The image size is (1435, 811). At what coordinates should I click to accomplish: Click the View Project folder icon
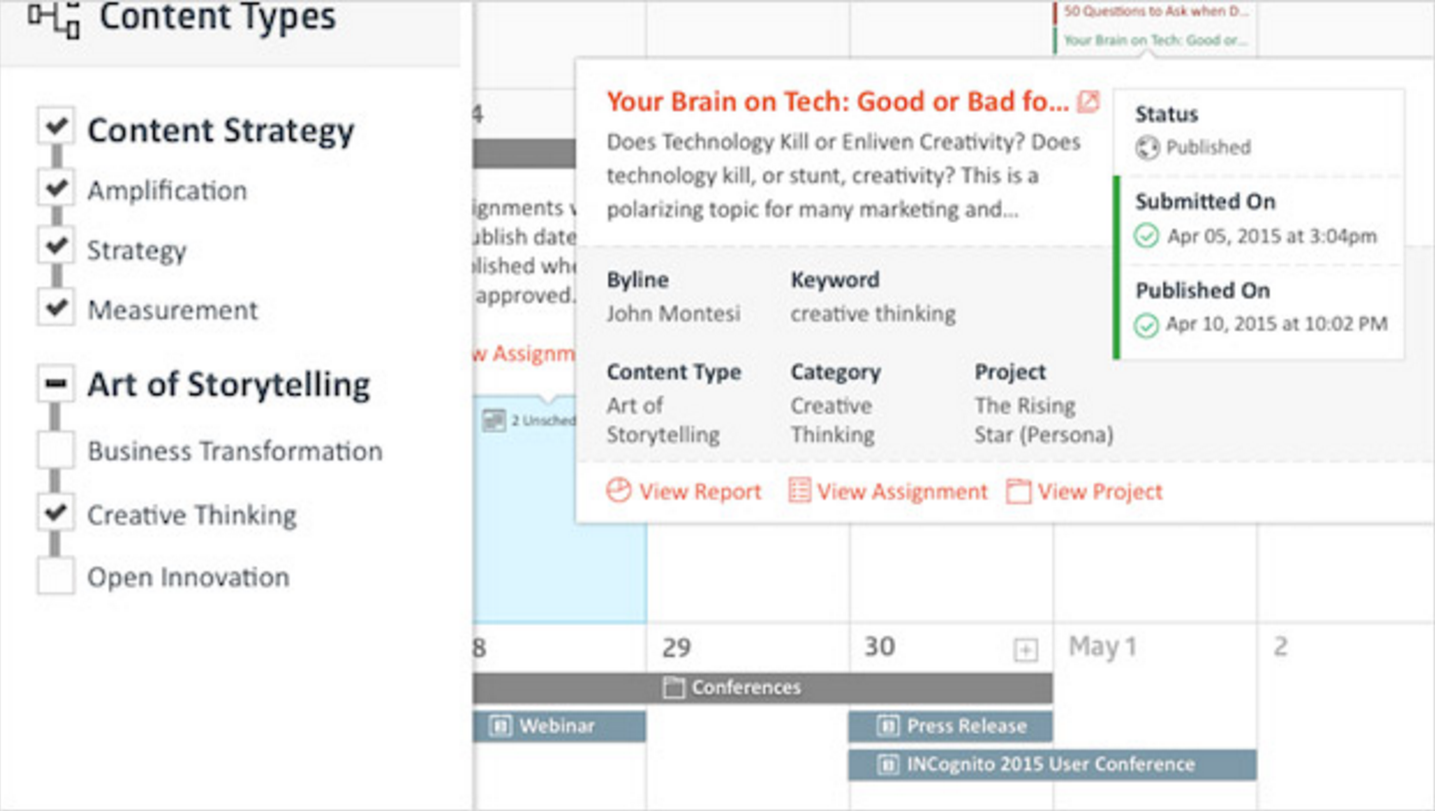[x=1018, y=491]
